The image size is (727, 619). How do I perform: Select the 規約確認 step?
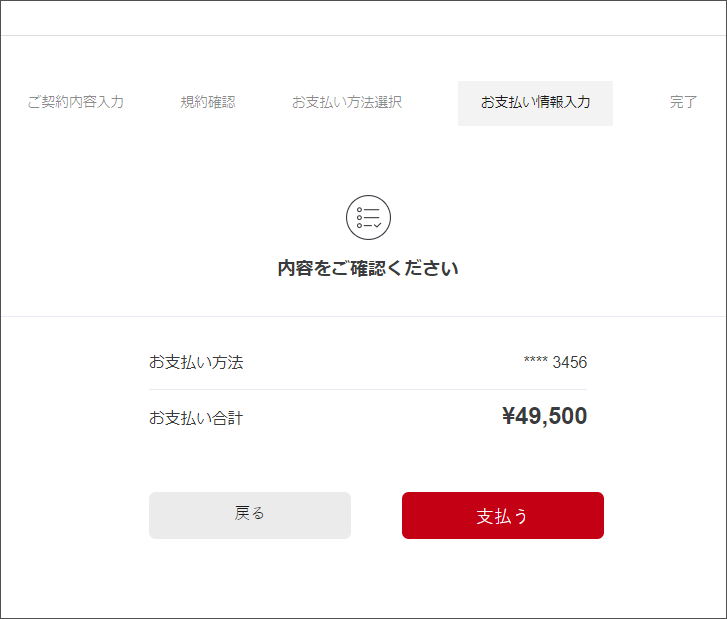click(x=208, y=102)
